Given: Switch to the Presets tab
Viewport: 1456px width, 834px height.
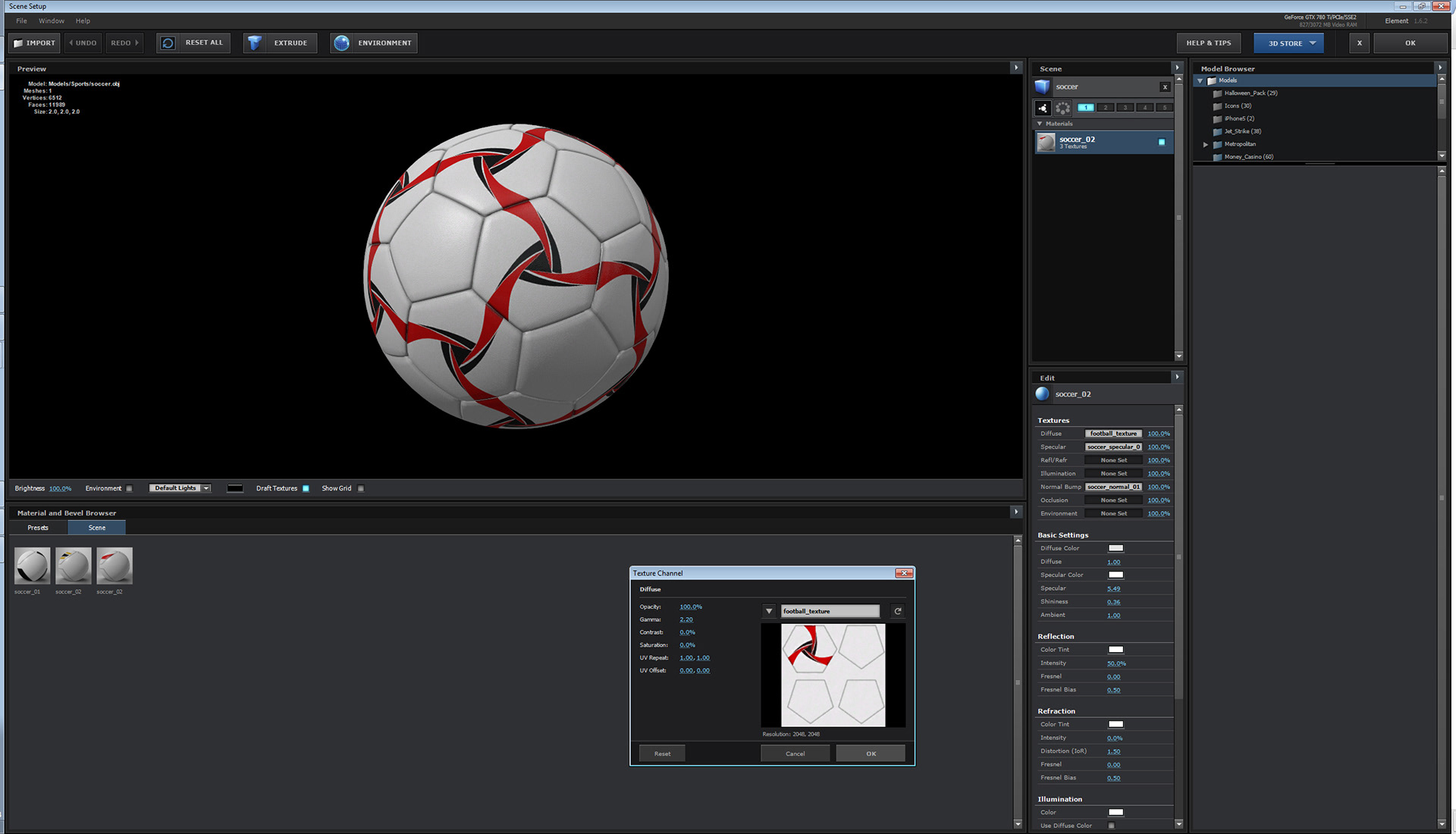Looking at the screenshot, I should click(x=38, y=528).
